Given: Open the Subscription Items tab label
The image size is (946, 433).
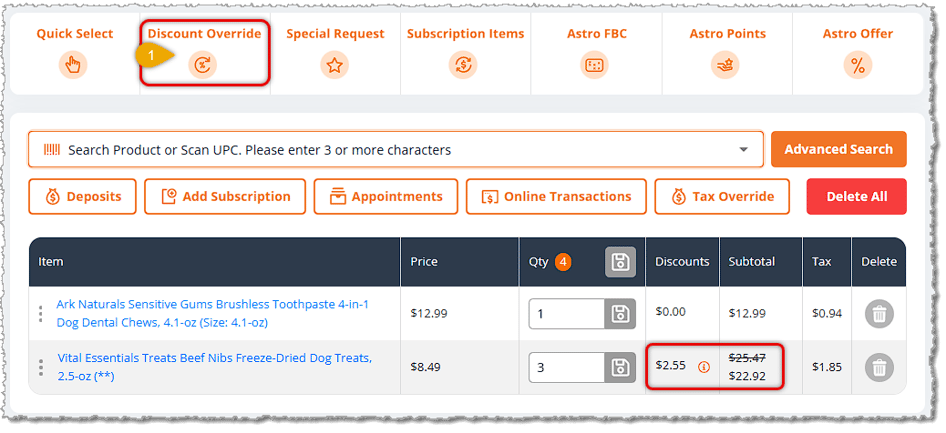Looking at the screenshot, I should 465,34.
